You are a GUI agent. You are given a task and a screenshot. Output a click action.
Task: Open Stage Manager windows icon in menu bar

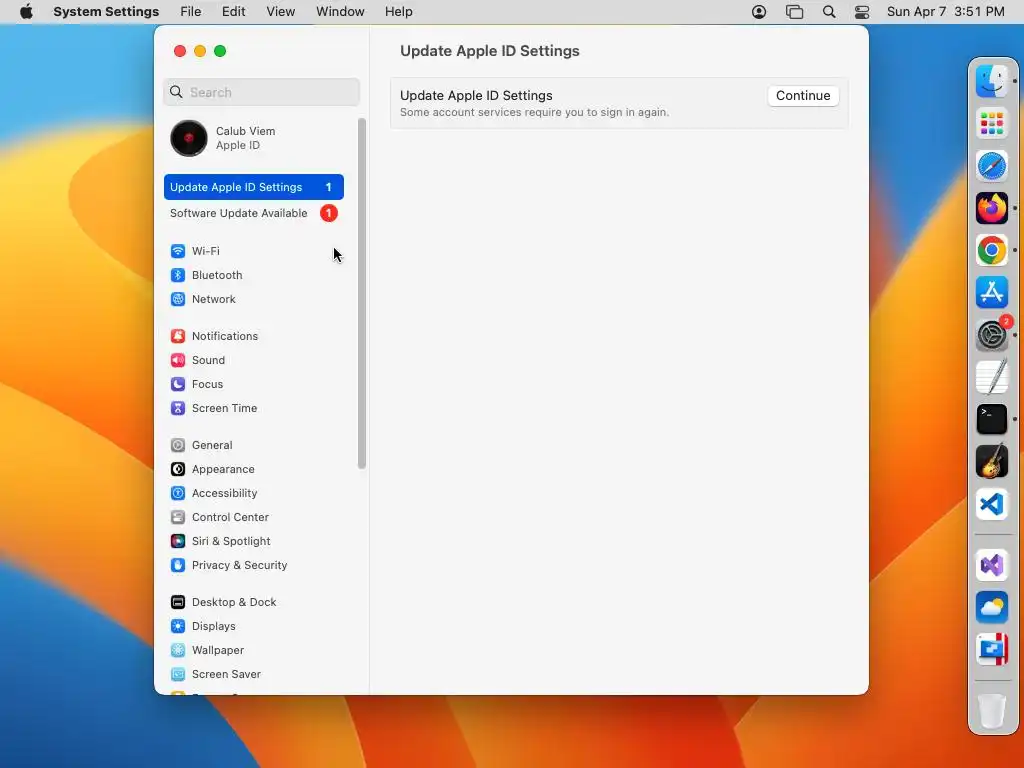coord(794,12)
